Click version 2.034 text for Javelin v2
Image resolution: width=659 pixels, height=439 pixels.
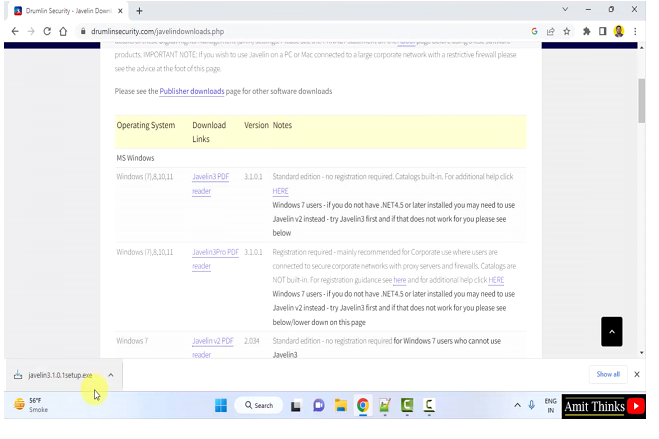click(x=252, y=341)
